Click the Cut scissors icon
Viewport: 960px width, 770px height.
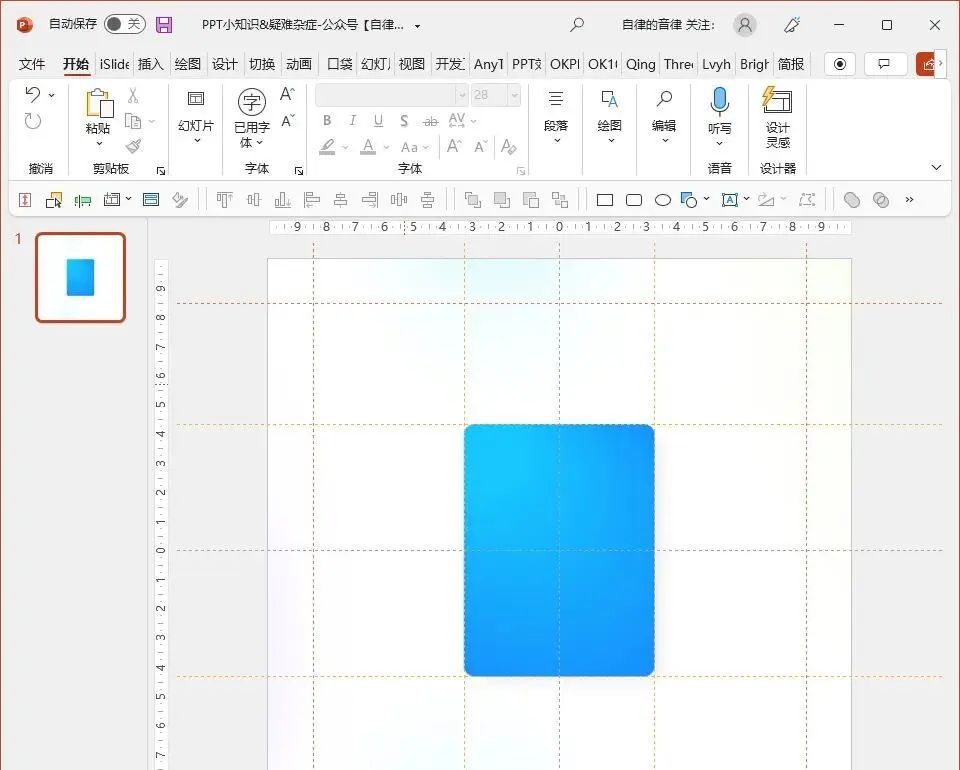click(x=133, y=95)
